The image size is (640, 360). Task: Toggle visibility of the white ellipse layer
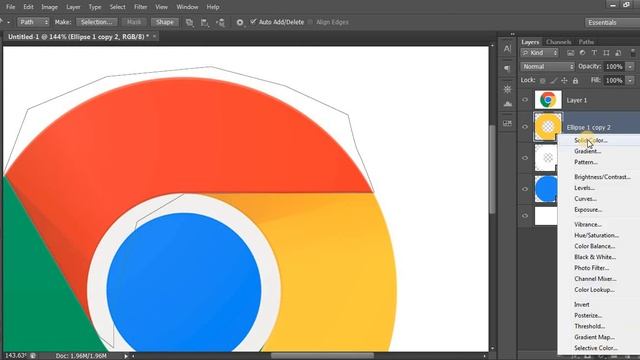coord(525,158)
